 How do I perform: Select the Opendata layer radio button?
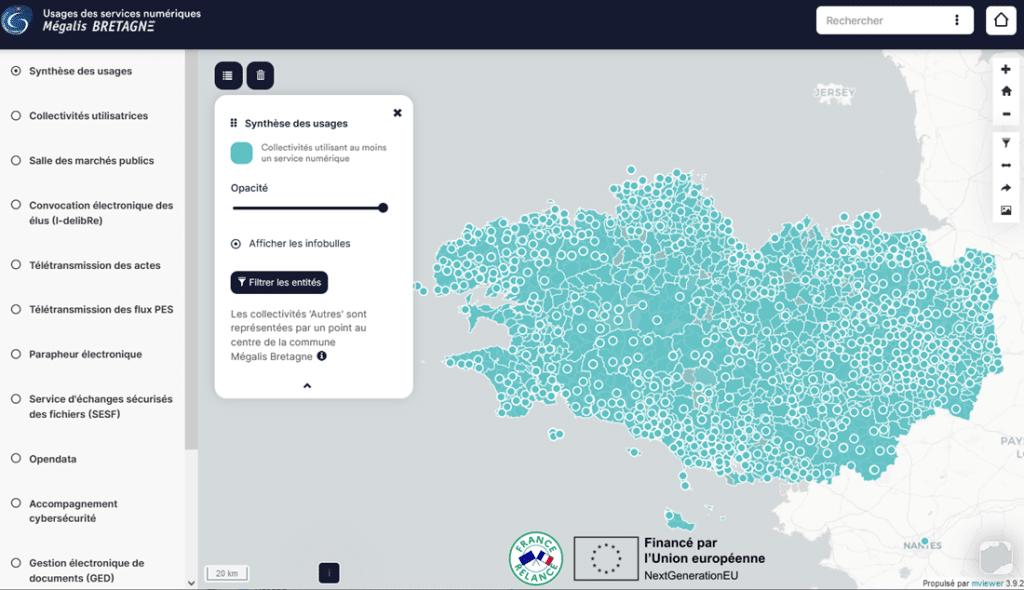[16, 459]
